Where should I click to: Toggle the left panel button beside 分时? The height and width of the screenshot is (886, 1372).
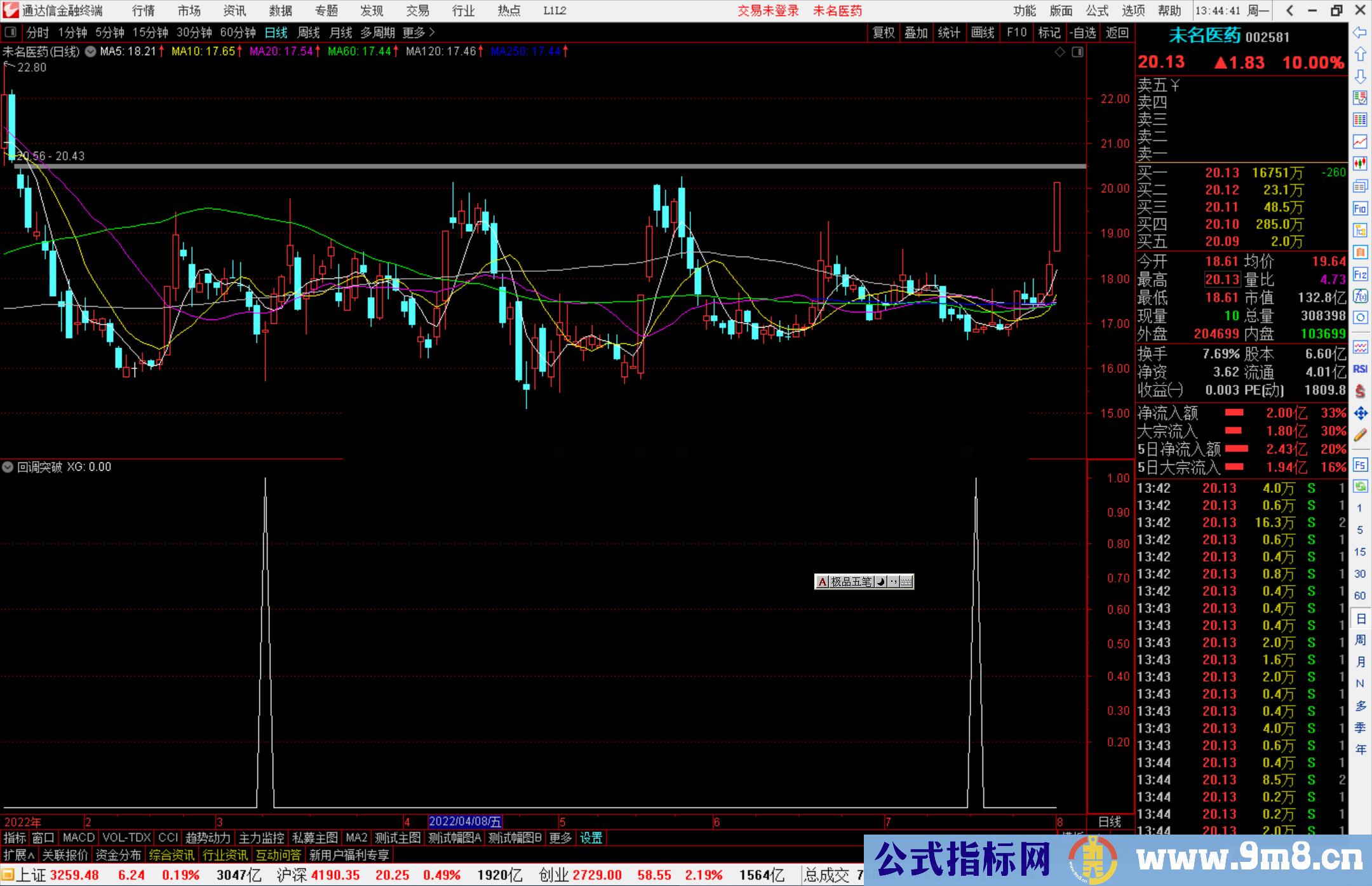click(11, 32)
